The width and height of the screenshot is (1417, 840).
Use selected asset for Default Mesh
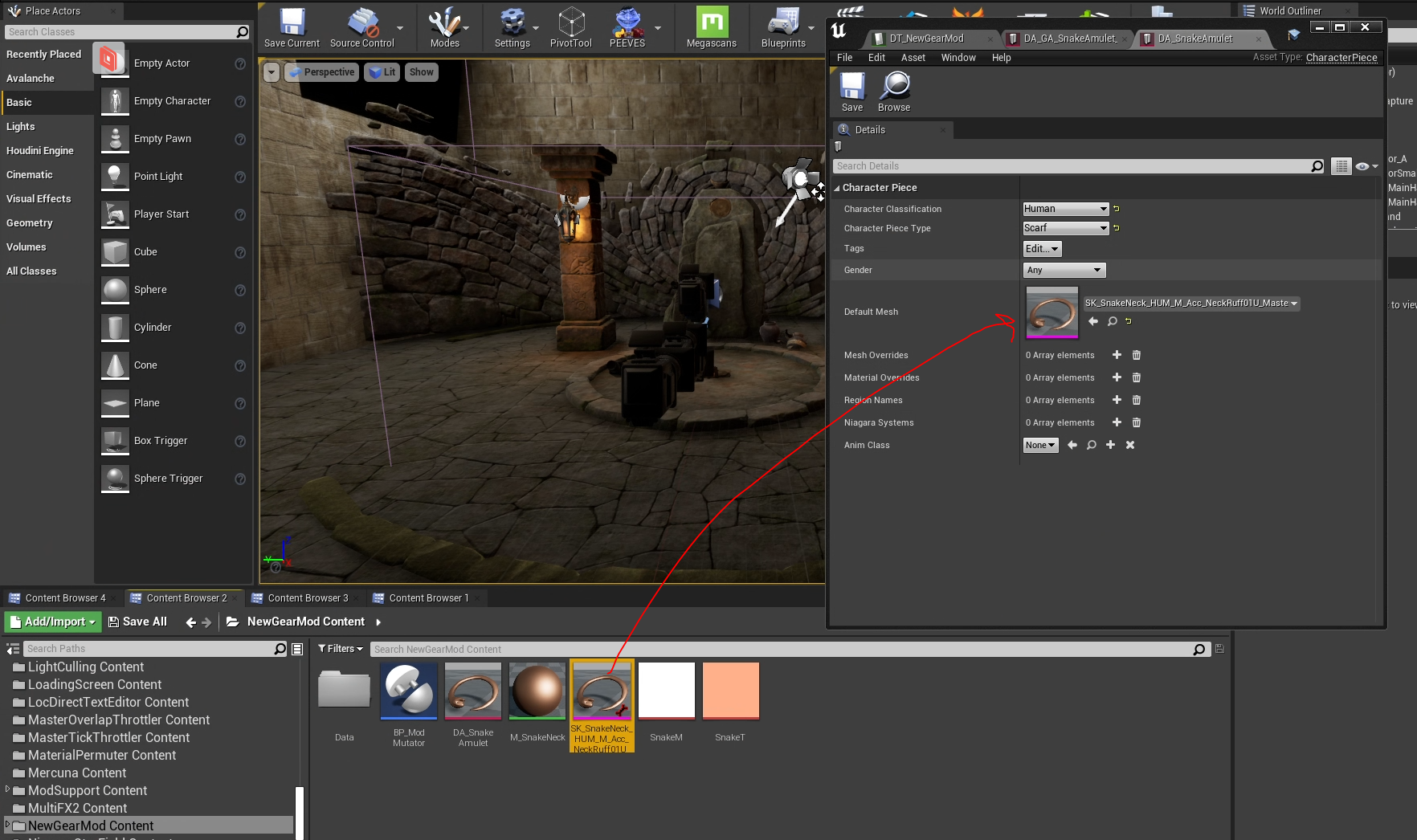1092,321
